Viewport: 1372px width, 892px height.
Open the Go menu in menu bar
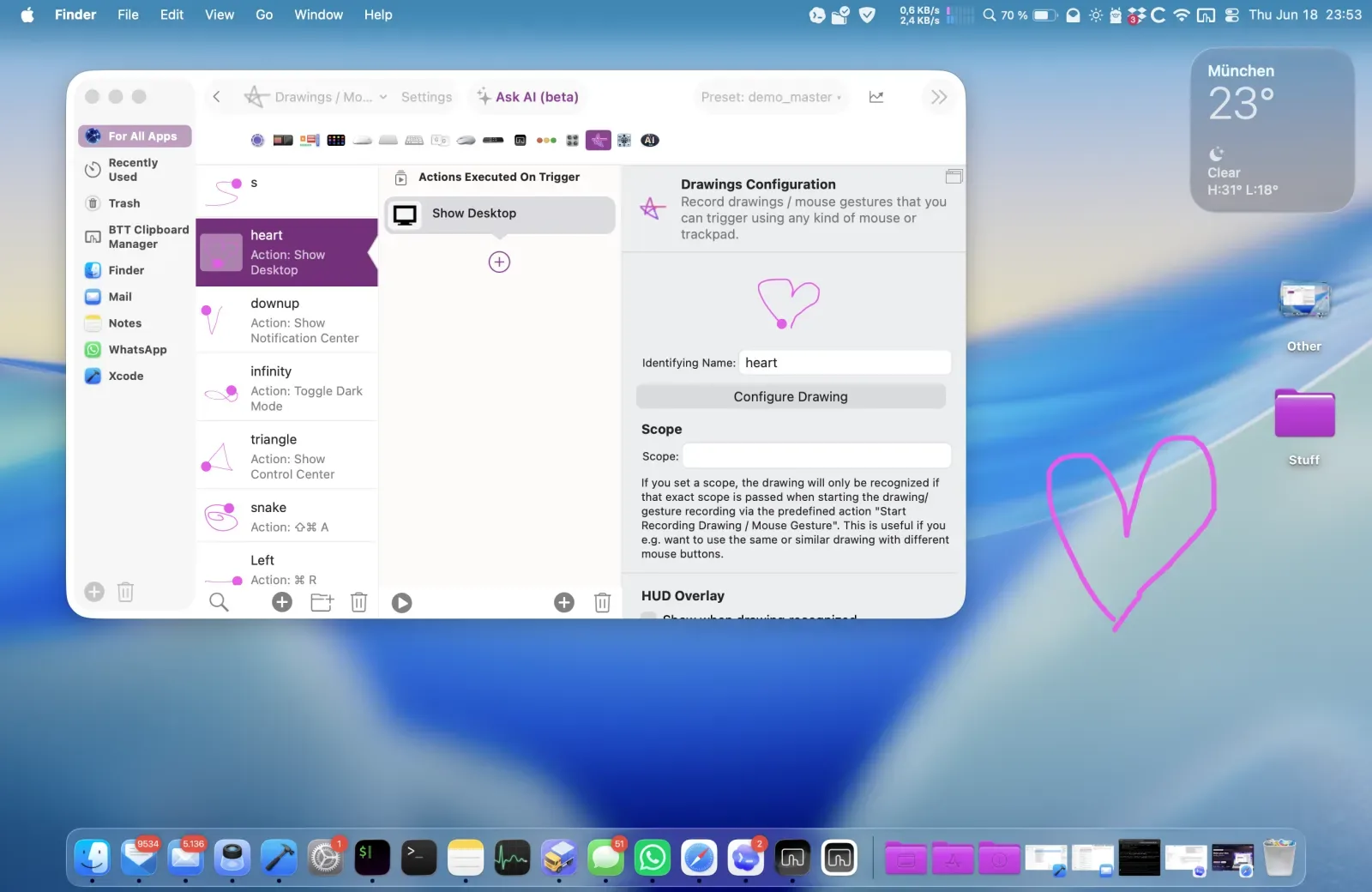(264, 15)
